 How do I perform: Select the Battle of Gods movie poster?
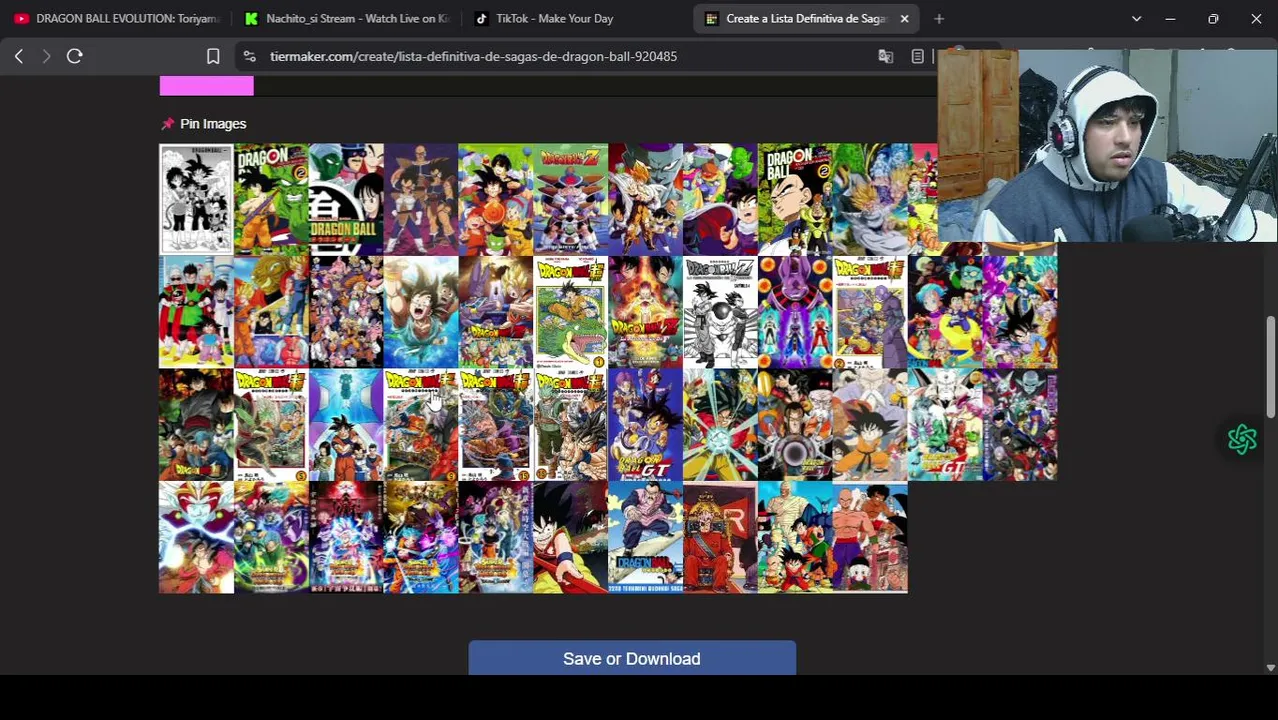coord(496,312)
